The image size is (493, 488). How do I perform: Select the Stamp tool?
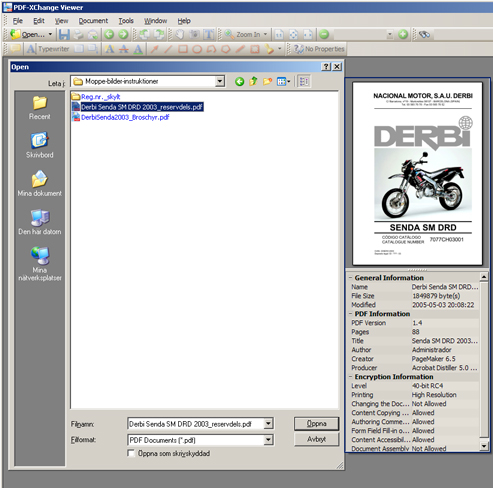(x=269, y=49)
